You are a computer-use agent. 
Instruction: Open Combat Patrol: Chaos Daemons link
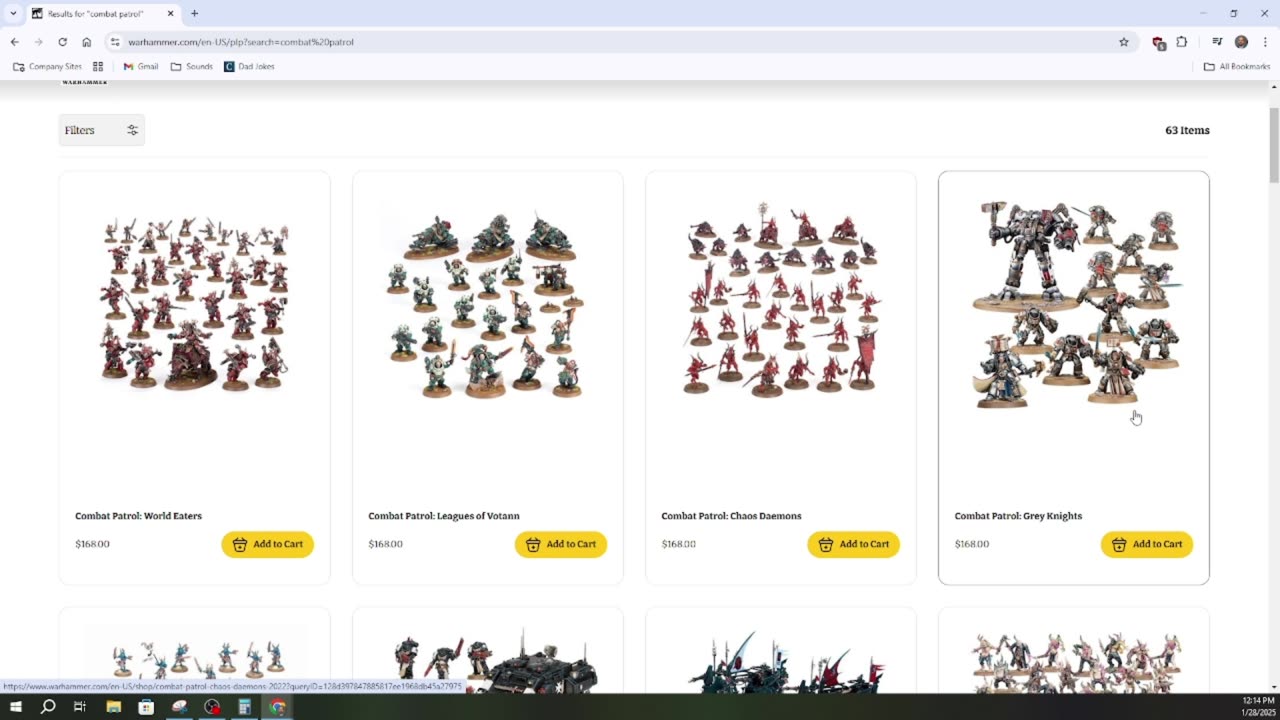point(731,516)
